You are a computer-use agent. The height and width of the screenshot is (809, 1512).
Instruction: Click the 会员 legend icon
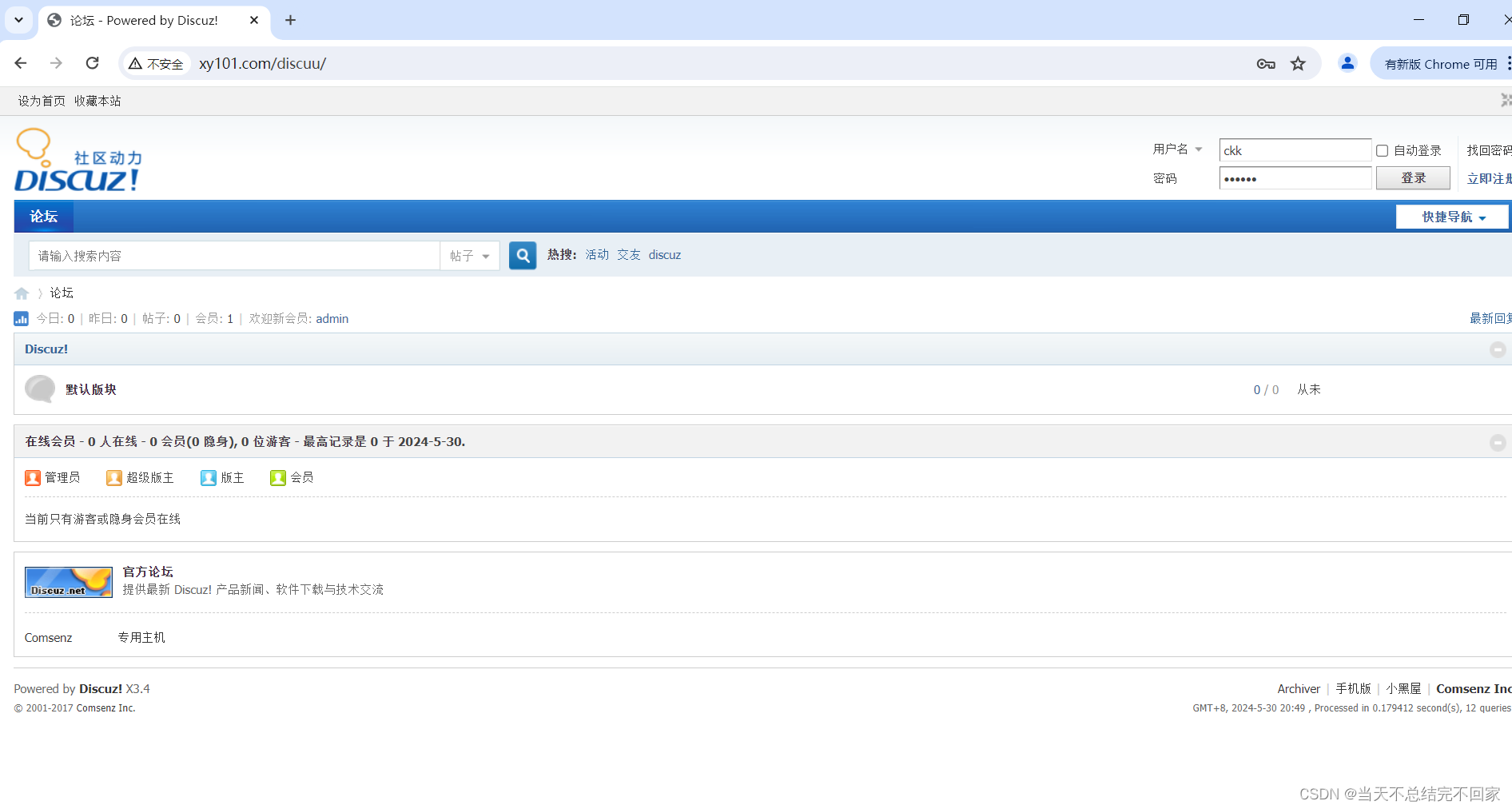(x=278, y=478)
